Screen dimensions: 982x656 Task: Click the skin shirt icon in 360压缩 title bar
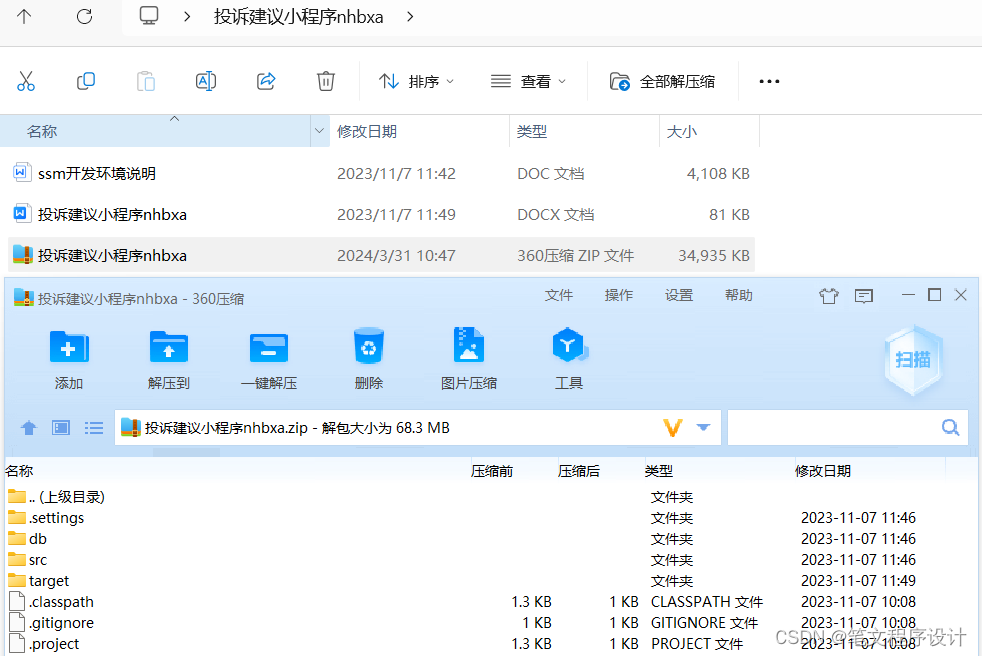pyautogui.click(x=829, y=296)
